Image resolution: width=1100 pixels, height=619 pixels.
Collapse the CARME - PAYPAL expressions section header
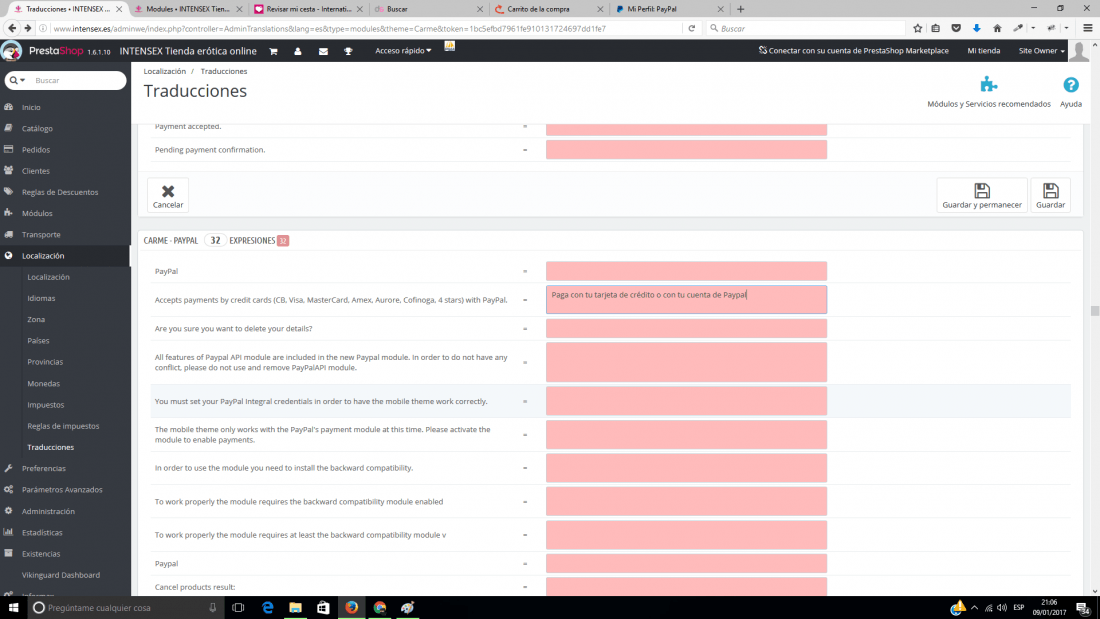click(x=216, y=241)
